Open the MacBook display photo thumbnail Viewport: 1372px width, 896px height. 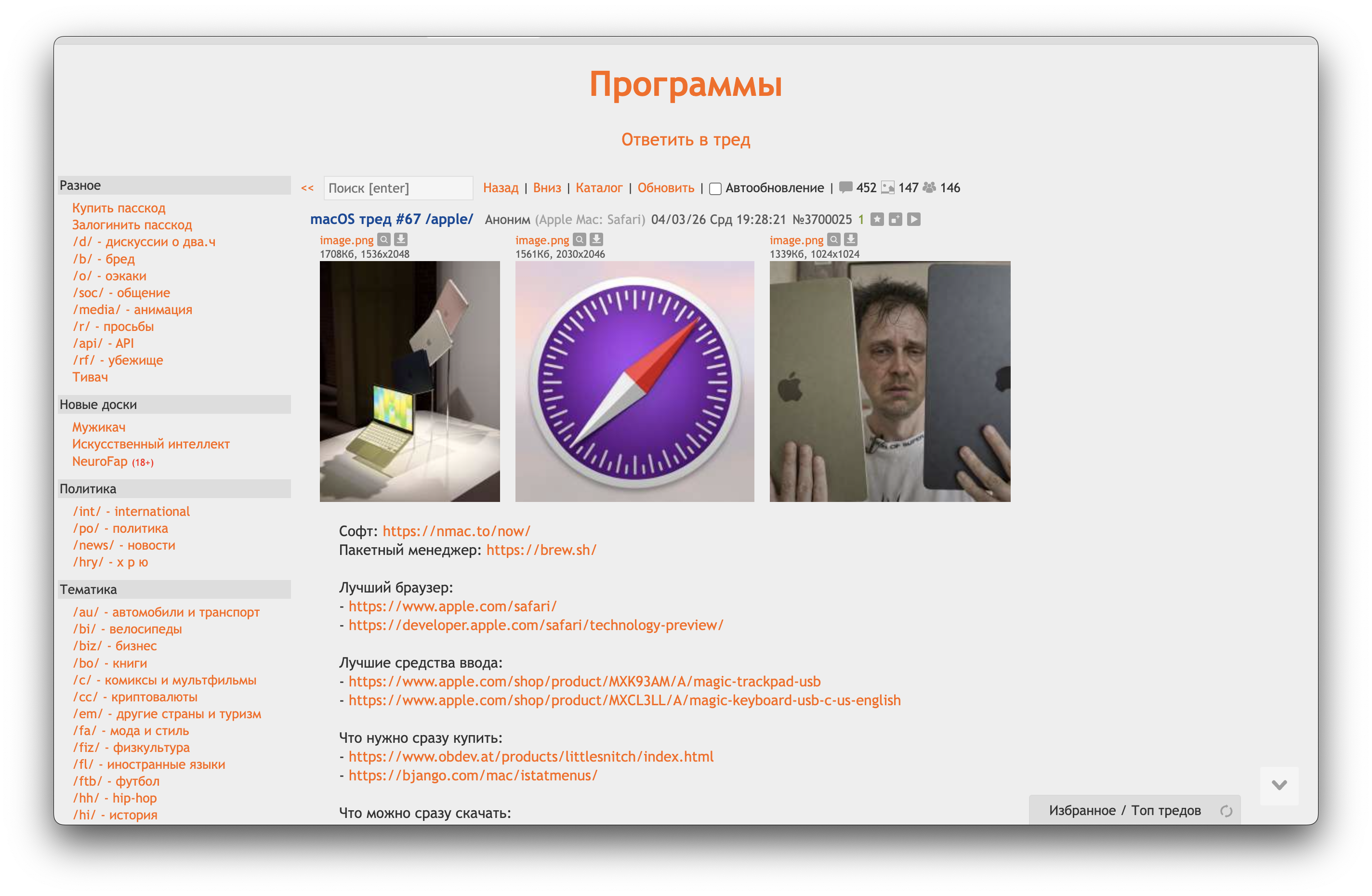click(x=410, y=381)
